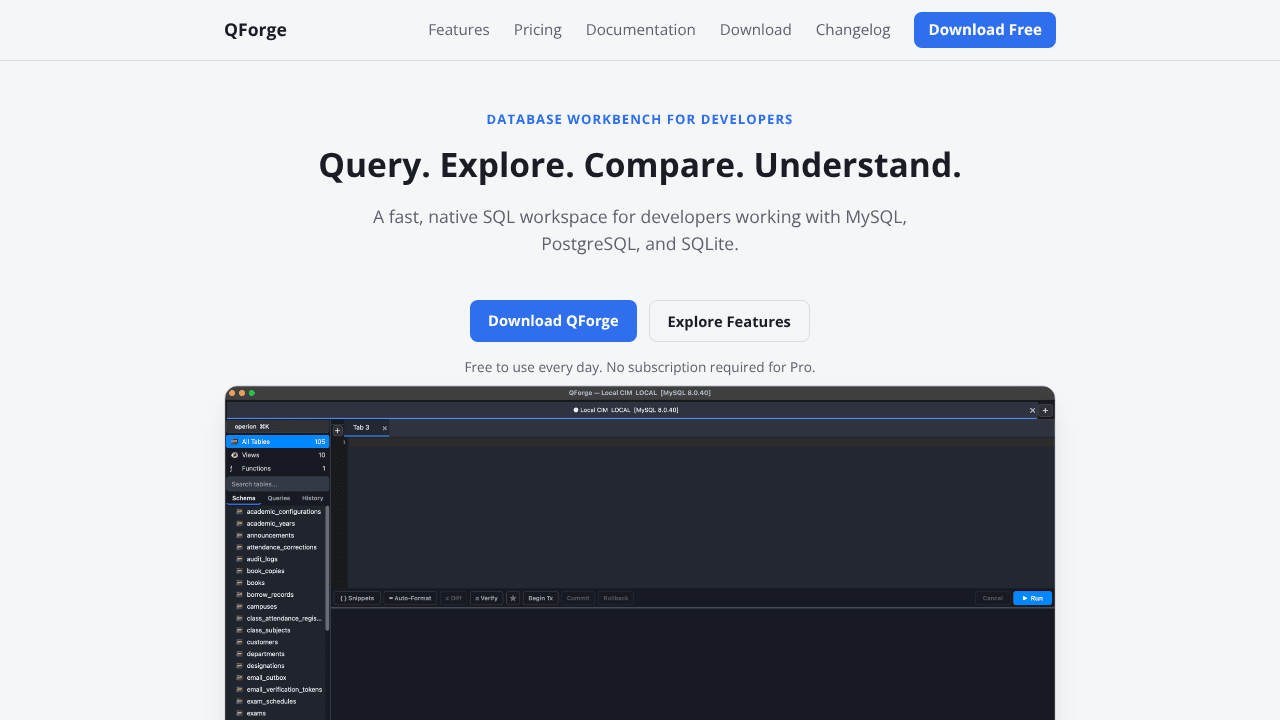This screenshot has width=1280, height=720.
Task: Switch to the Queries tab
Action: coord(279,498)
